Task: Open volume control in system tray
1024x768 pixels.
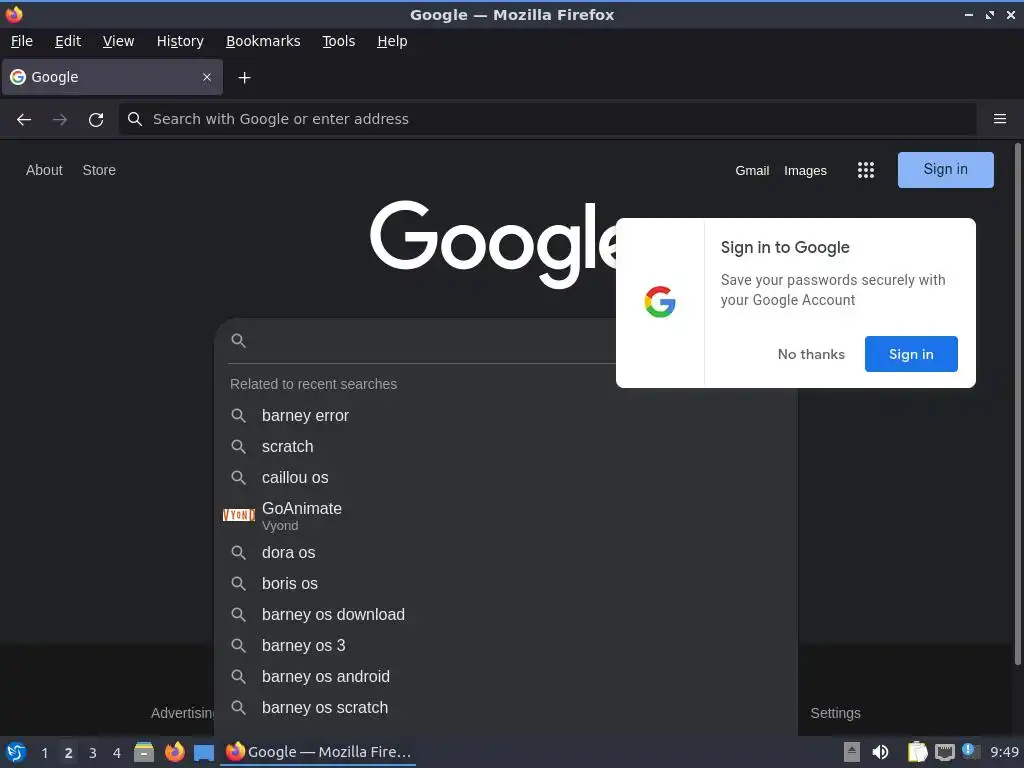Action: pos(880,752)
